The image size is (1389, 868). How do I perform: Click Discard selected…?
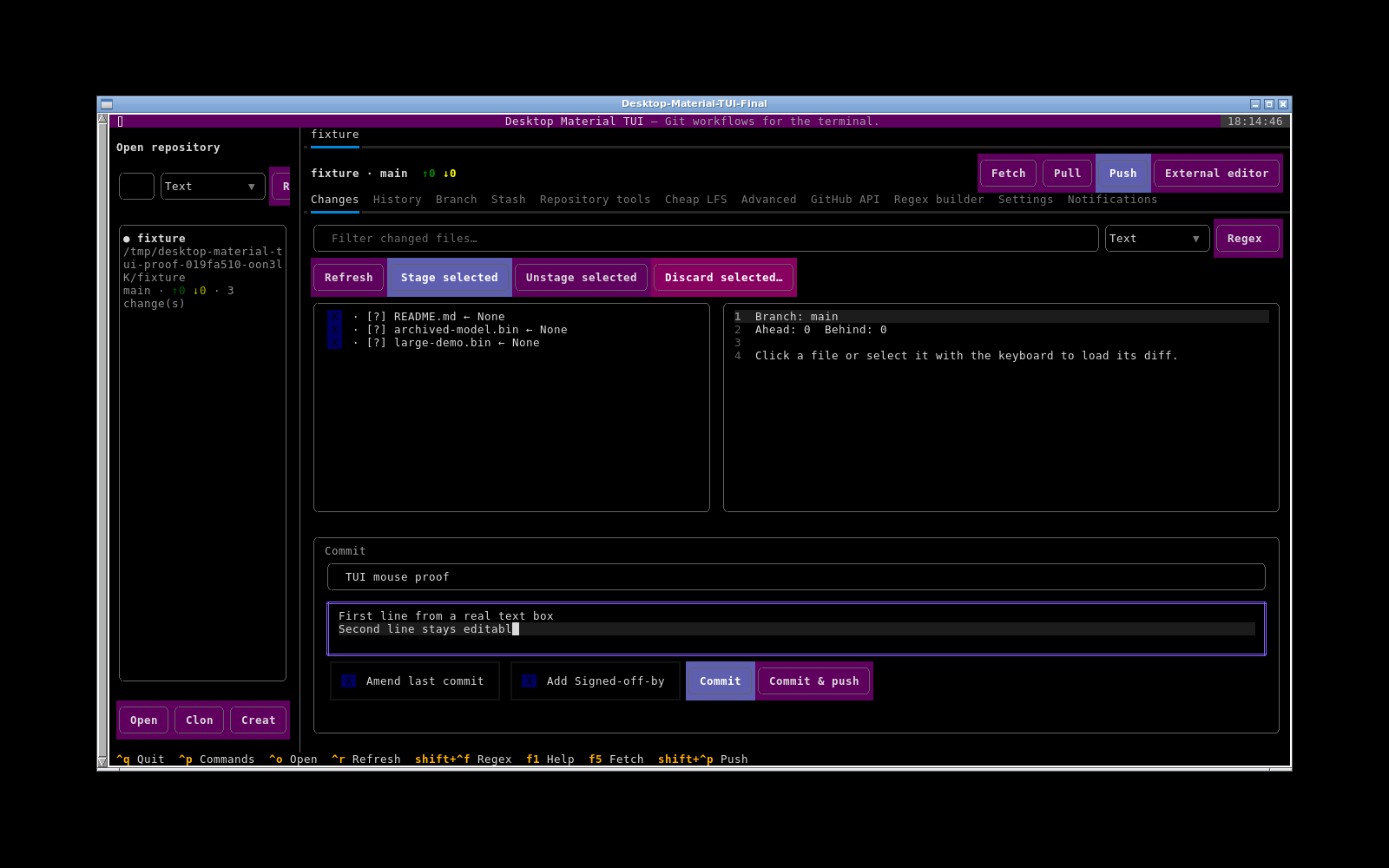[x=724, y=278]
